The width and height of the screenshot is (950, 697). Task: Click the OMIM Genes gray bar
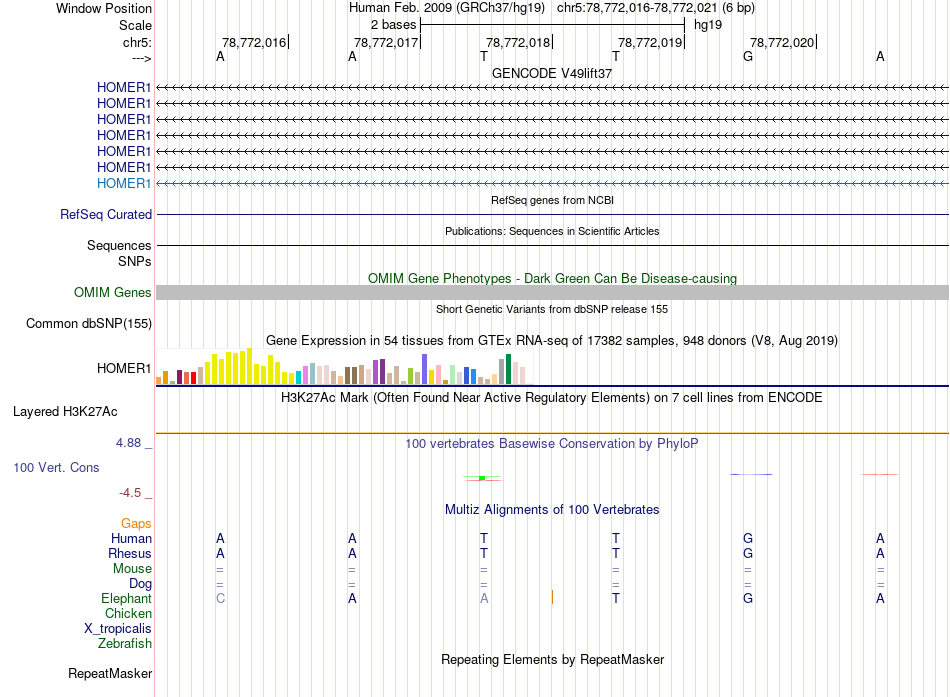click(552, 293)
